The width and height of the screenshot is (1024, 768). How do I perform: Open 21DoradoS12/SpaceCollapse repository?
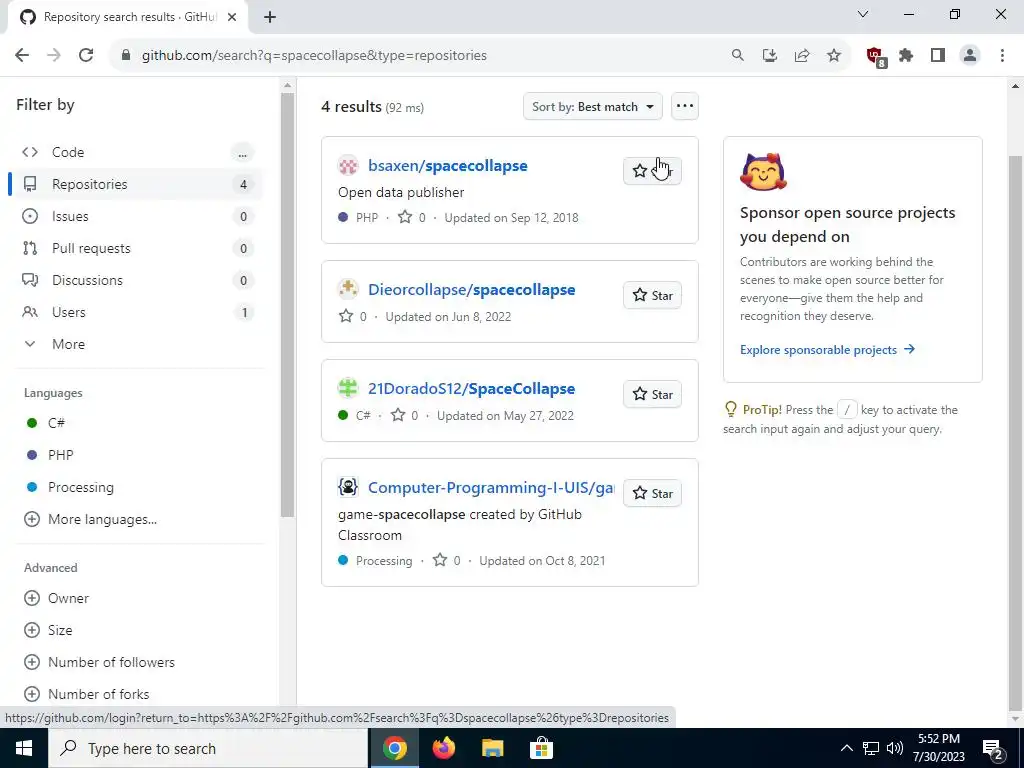pos(472,389)
